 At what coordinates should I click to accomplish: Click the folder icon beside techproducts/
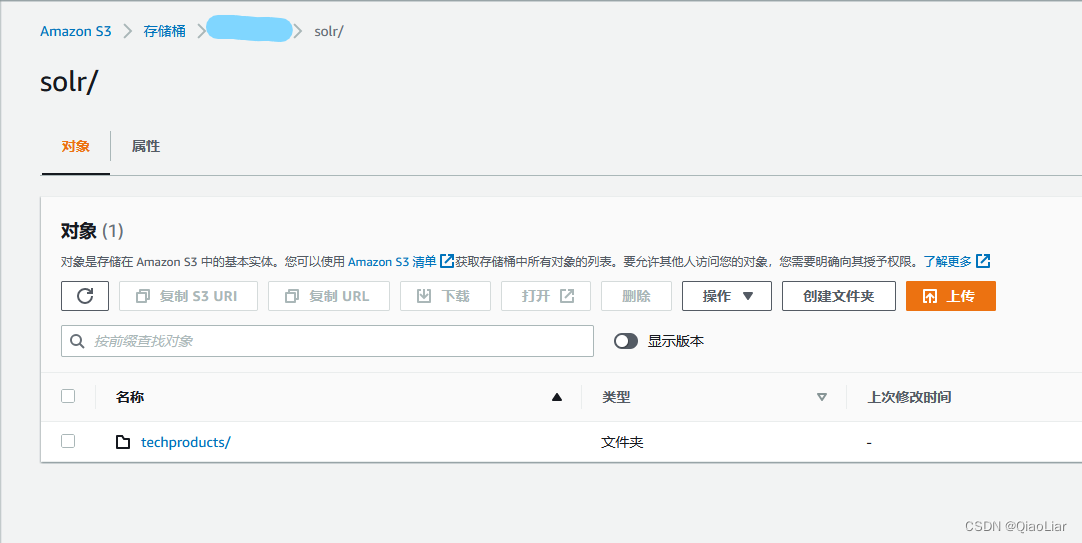[x=123, y=442]
